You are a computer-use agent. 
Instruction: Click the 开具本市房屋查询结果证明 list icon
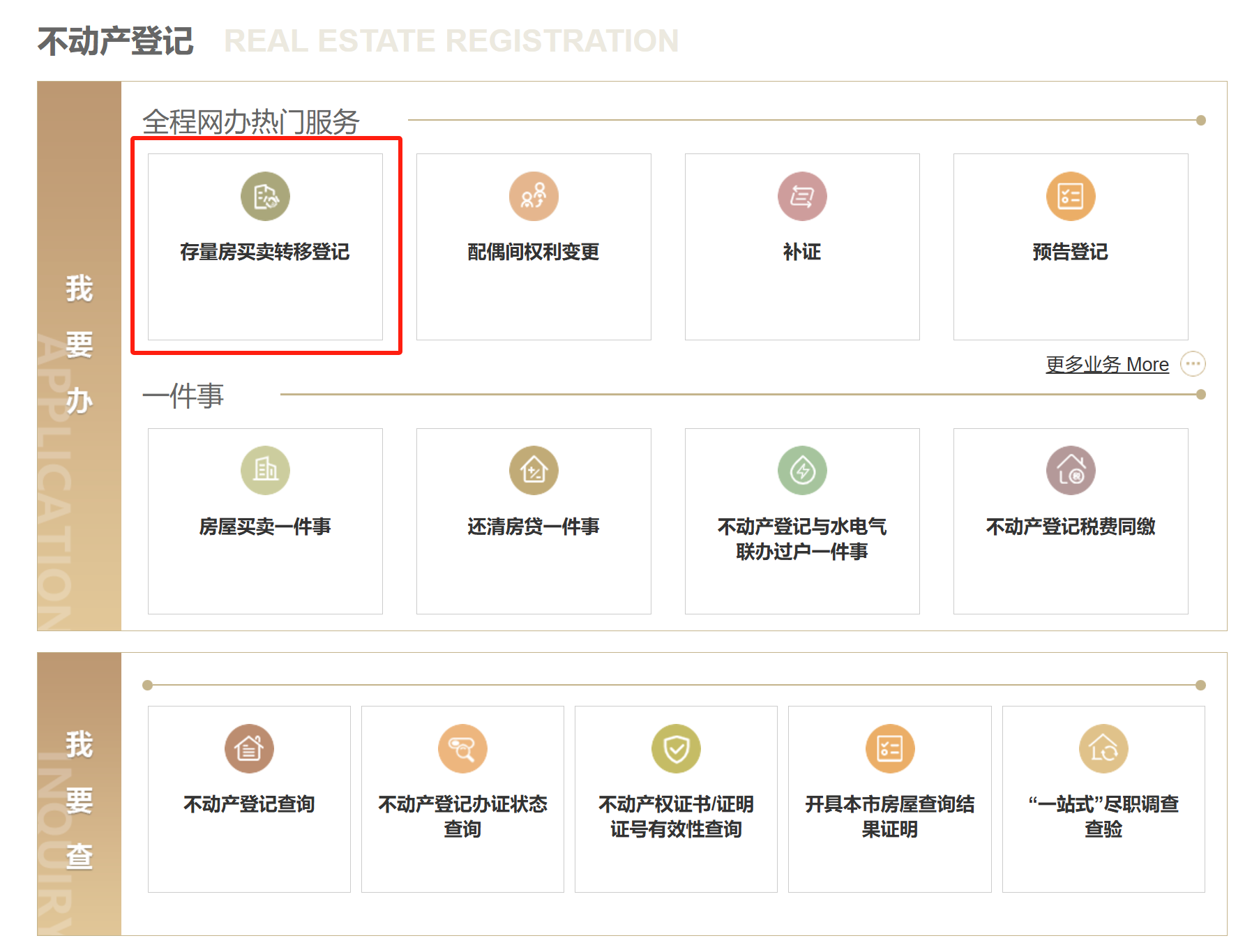(889, 749)
